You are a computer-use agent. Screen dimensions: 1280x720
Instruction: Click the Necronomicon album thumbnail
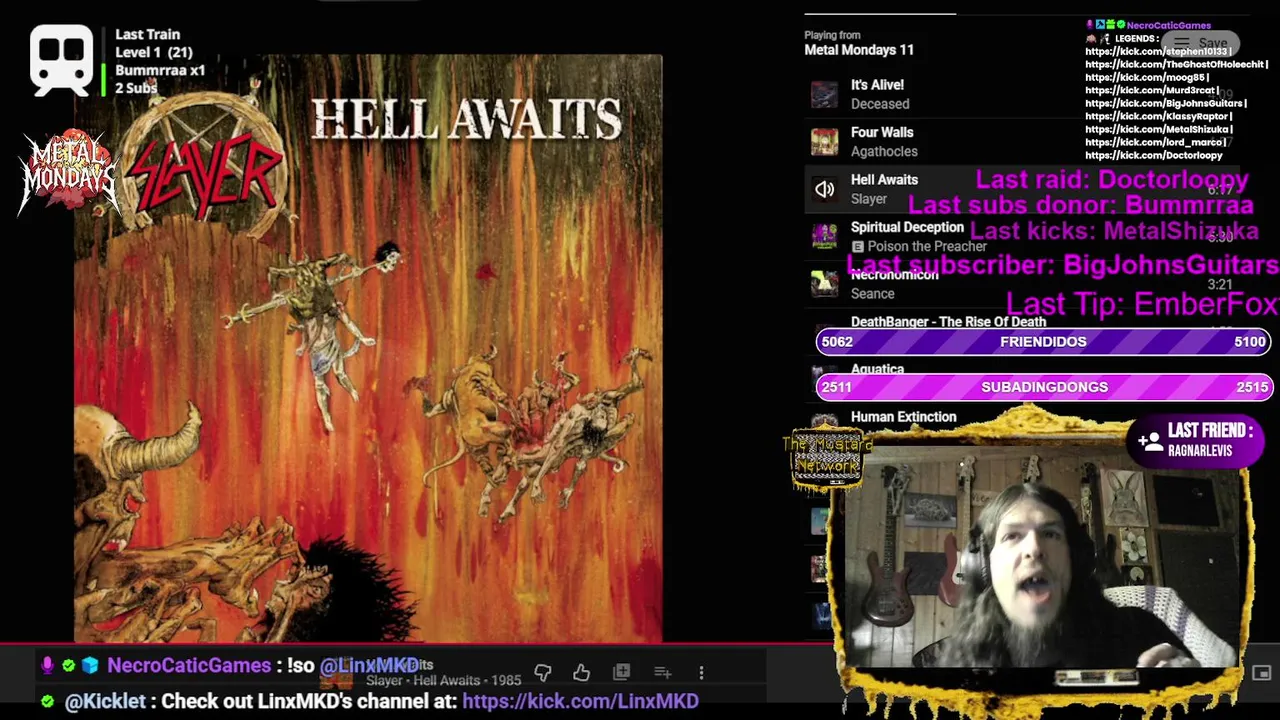point(824,284)
